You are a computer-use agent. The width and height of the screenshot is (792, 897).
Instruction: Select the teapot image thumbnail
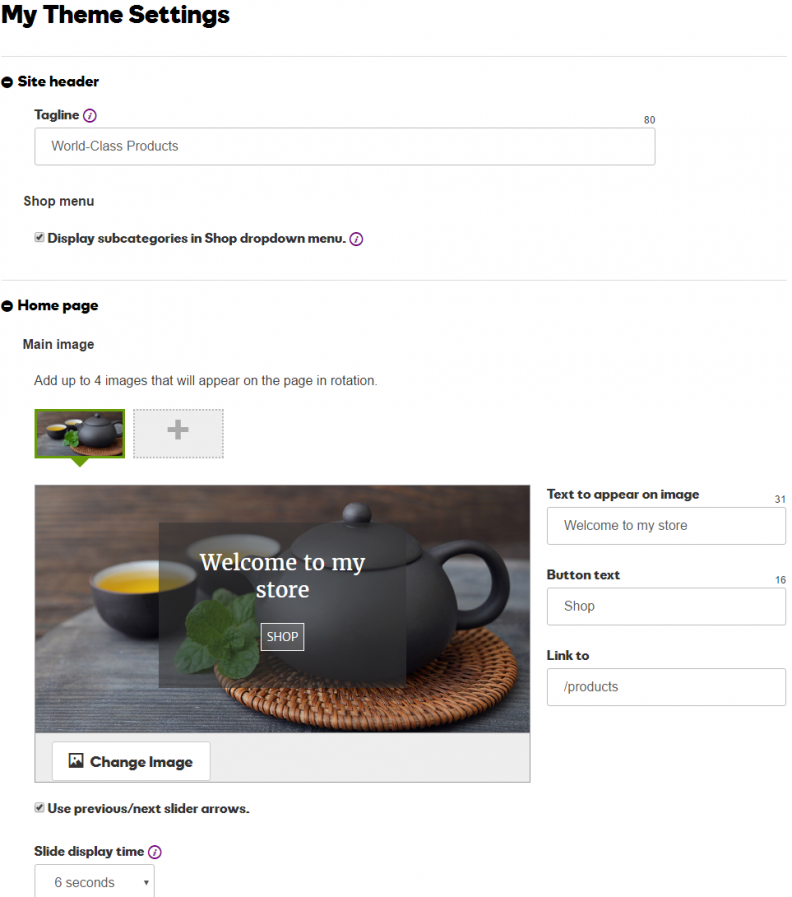point(80,434)
